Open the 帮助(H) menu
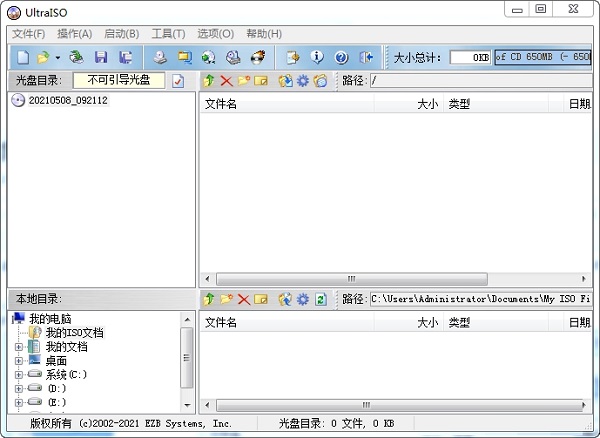Image resolution: width=600 pixels, height=438 pixels. coord(264,34)
